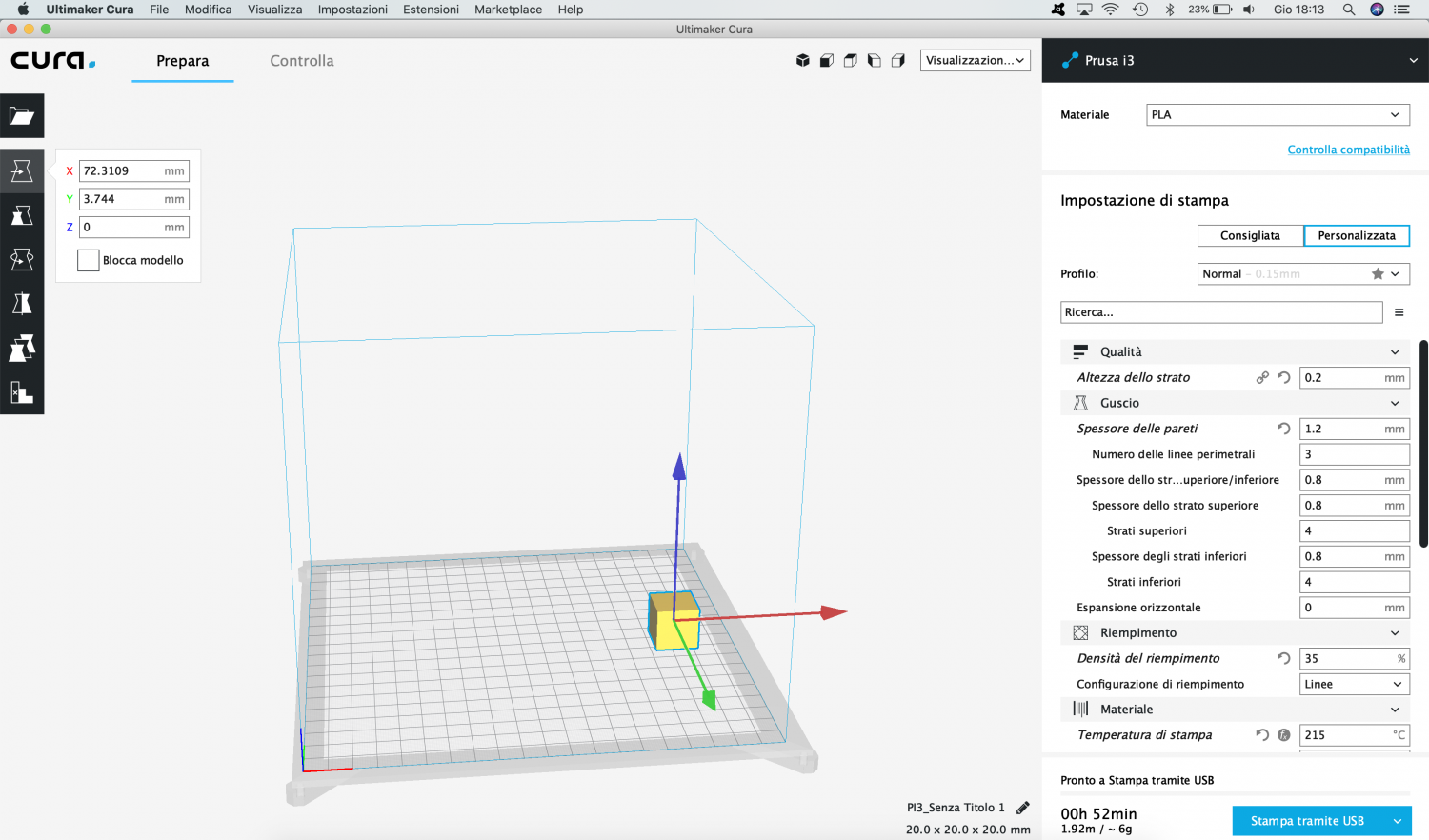Open the Marketplace menu
1429x840 pixels.
[508, 10]
